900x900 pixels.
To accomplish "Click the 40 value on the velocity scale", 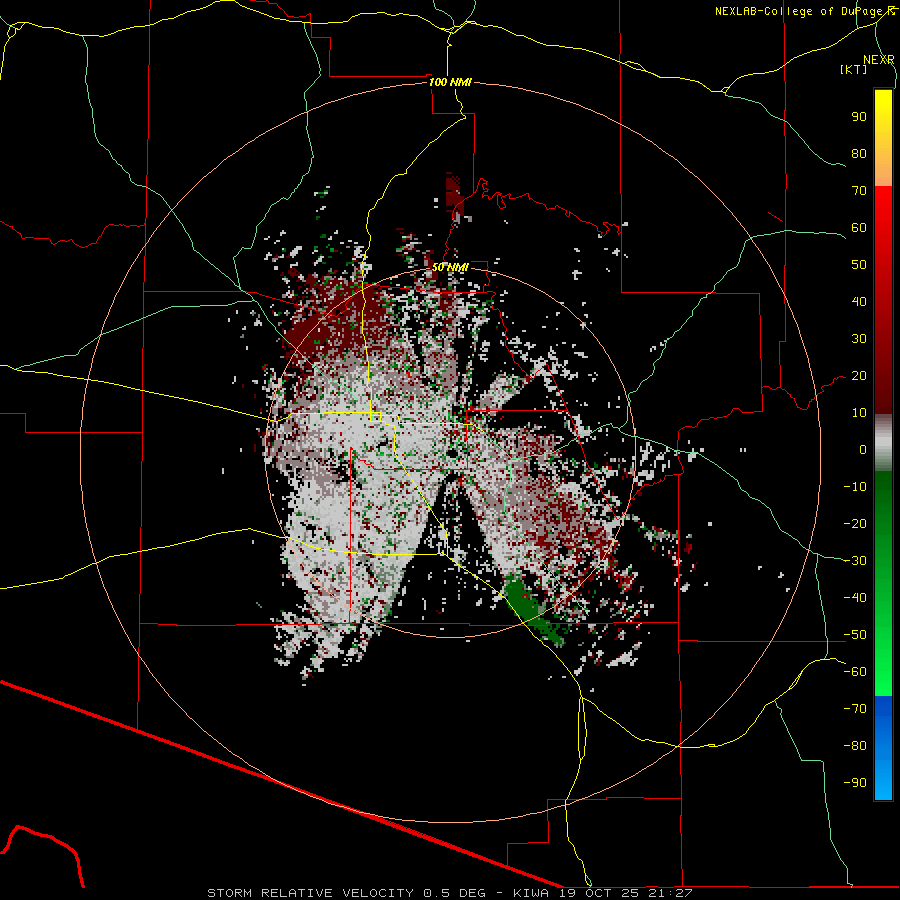I will (x=859, y=301).
